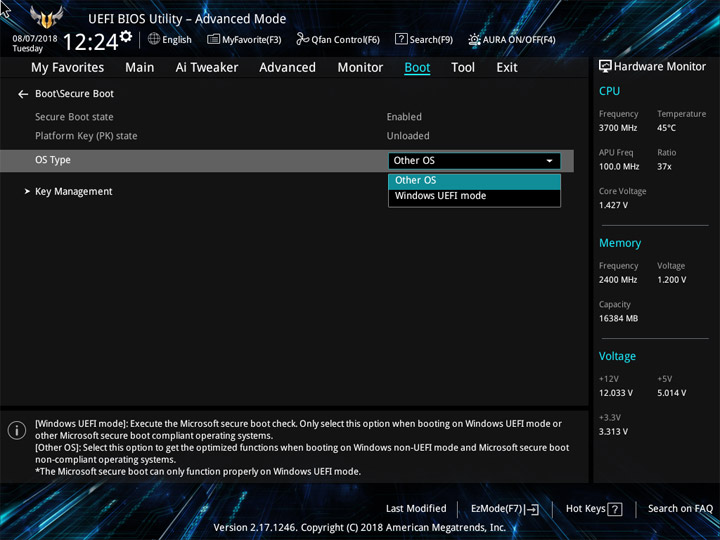Click the gear icon beside the clock
Screen dimensions: 720x540
coord(126,36)
